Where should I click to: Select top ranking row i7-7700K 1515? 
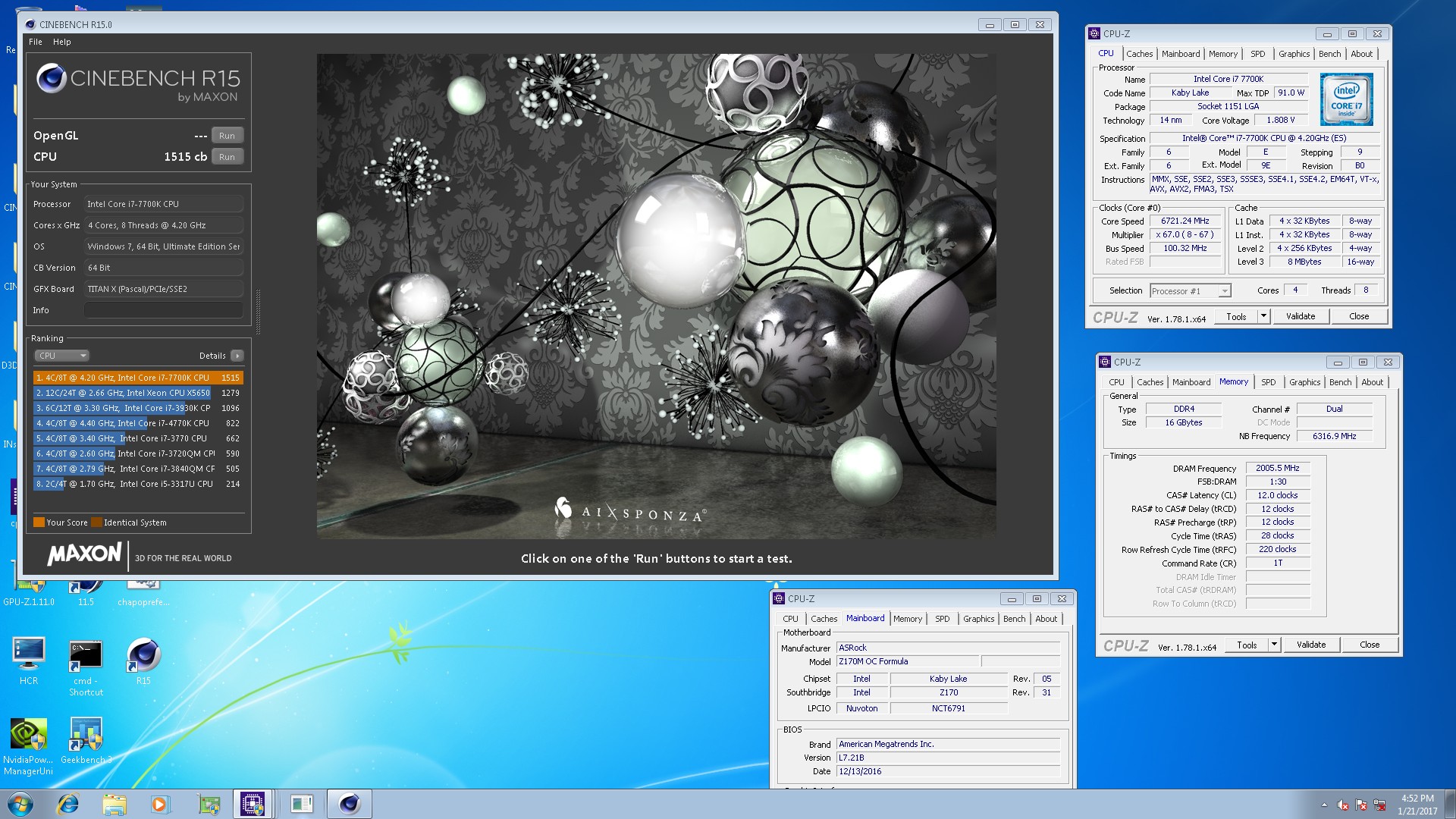[x=138, y=378]
